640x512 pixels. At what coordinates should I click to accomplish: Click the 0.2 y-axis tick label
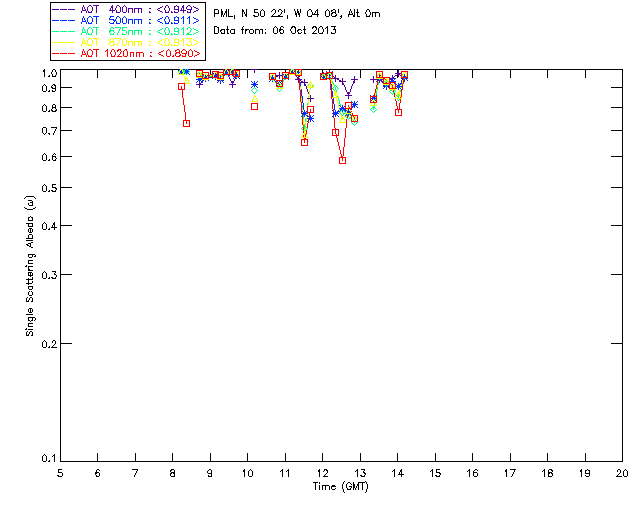click(49, 344)
